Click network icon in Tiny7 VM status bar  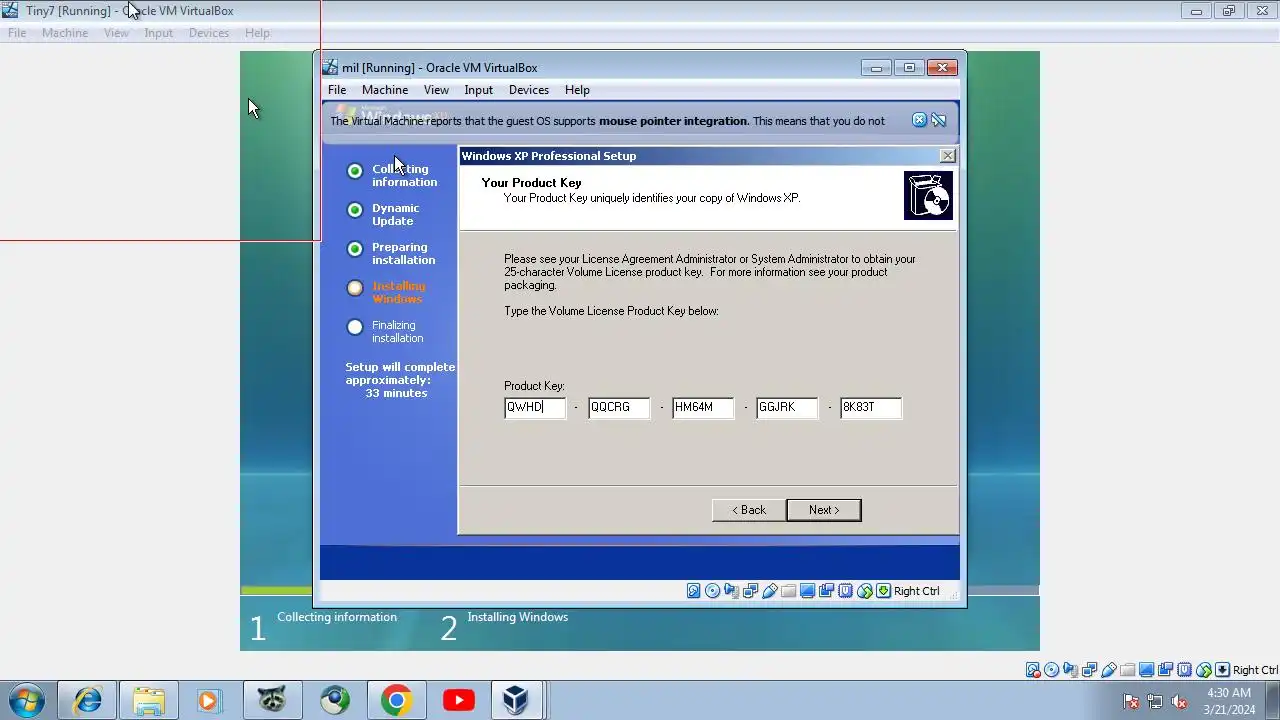[1090, 670]
